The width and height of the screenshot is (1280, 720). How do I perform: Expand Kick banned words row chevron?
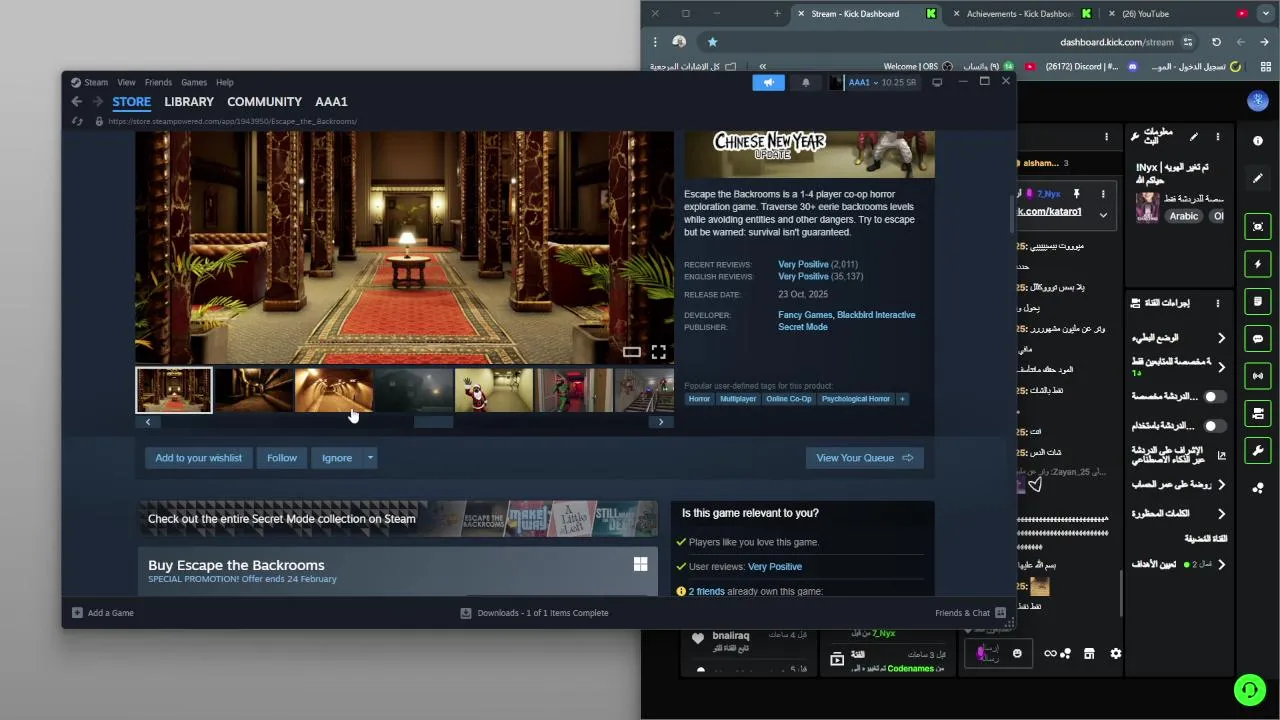[x=1221, y=513]
